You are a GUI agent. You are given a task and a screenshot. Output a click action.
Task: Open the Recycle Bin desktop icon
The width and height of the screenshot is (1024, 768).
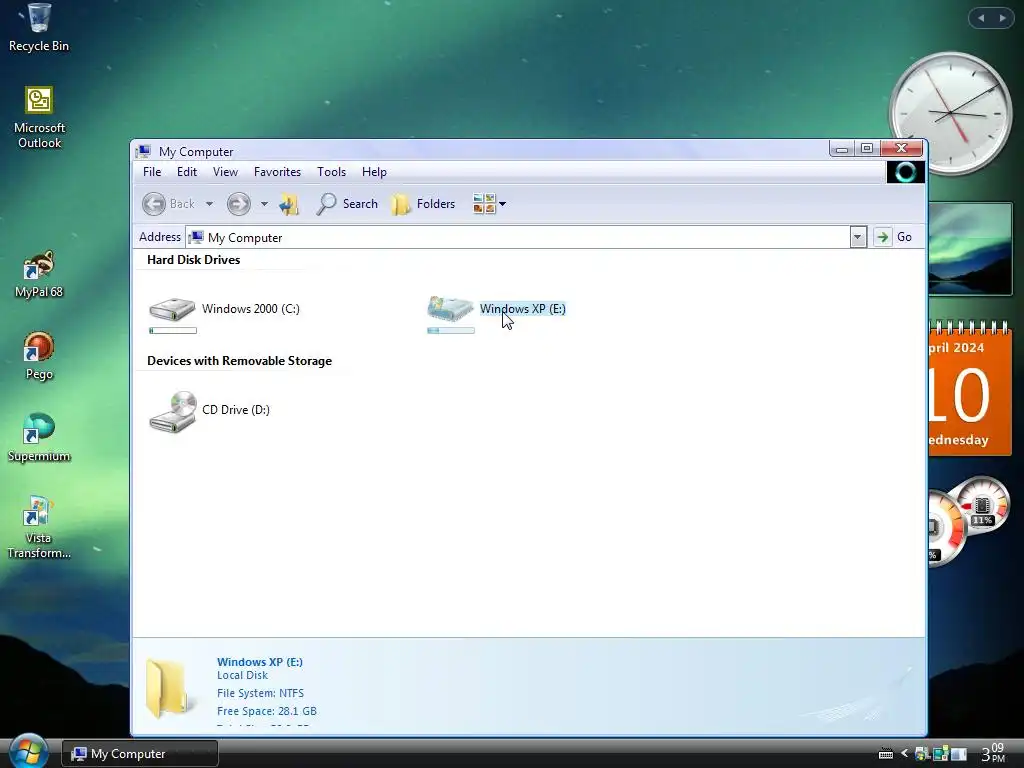39,27
